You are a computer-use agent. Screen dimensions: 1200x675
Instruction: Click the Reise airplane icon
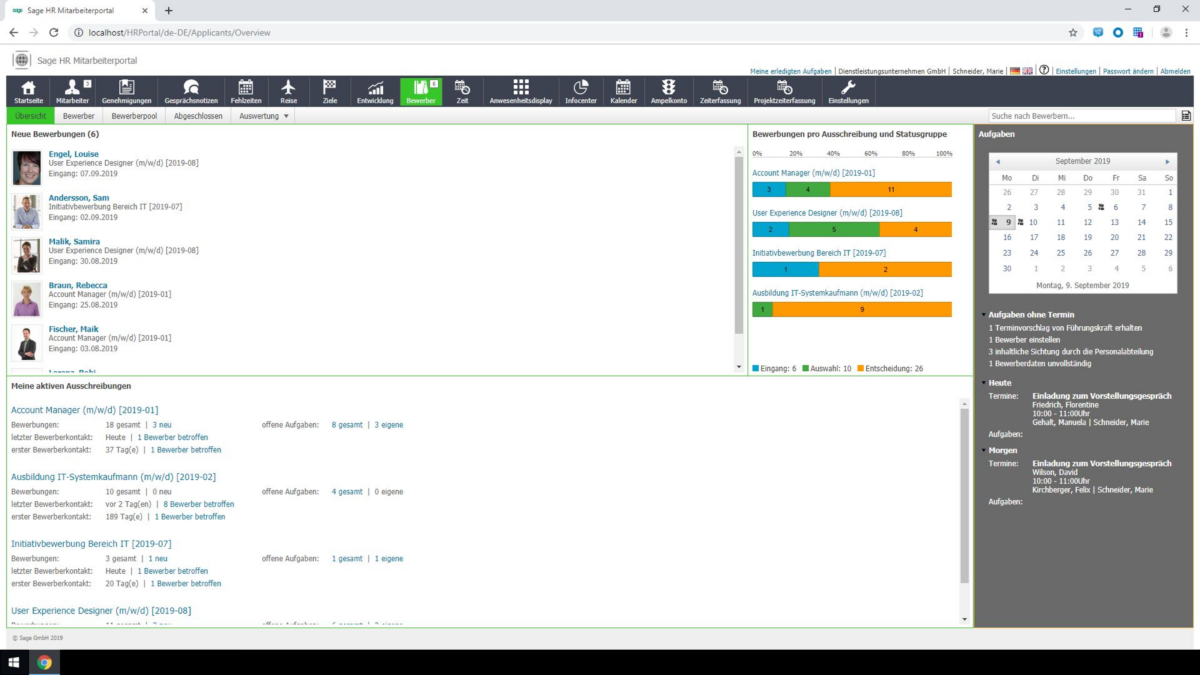pos(288,91)
